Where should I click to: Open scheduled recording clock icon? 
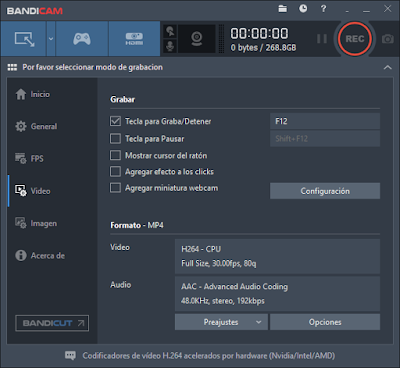(303, 9)
